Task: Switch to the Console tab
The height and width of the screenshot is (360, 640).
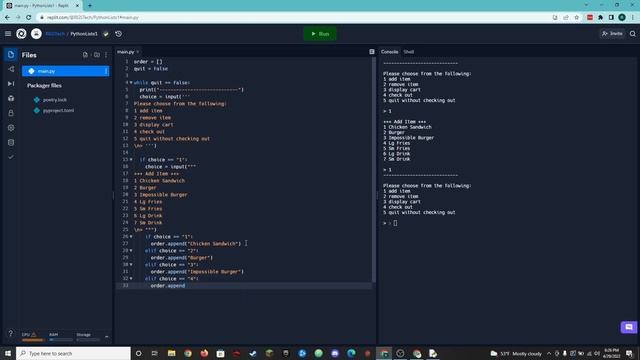Action: point(389,52)
